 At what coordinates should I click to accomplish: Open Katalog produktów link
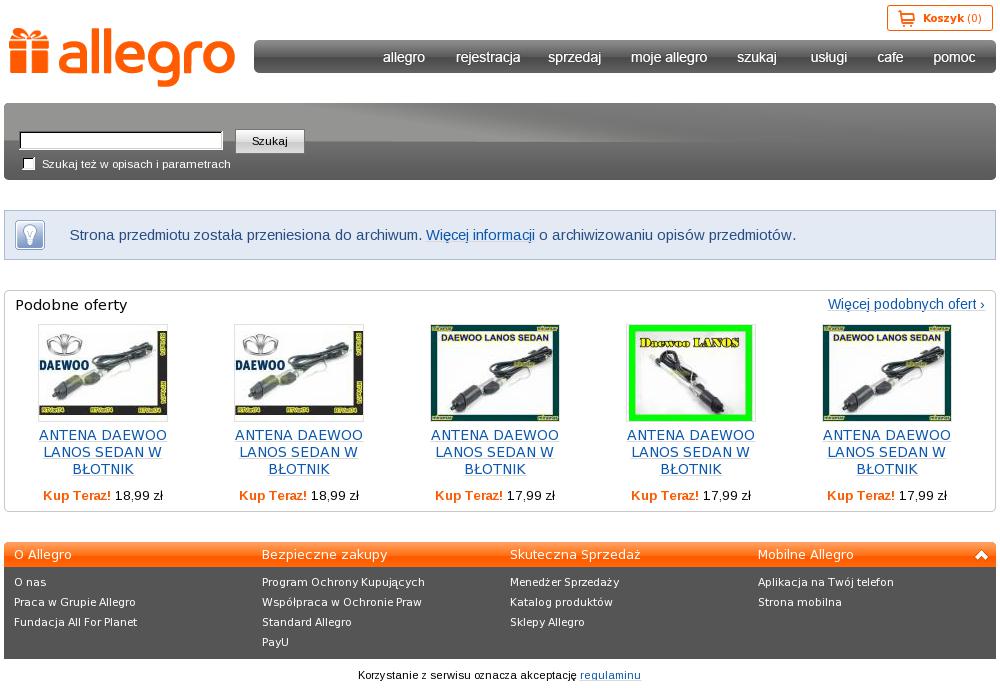point(561,602)
